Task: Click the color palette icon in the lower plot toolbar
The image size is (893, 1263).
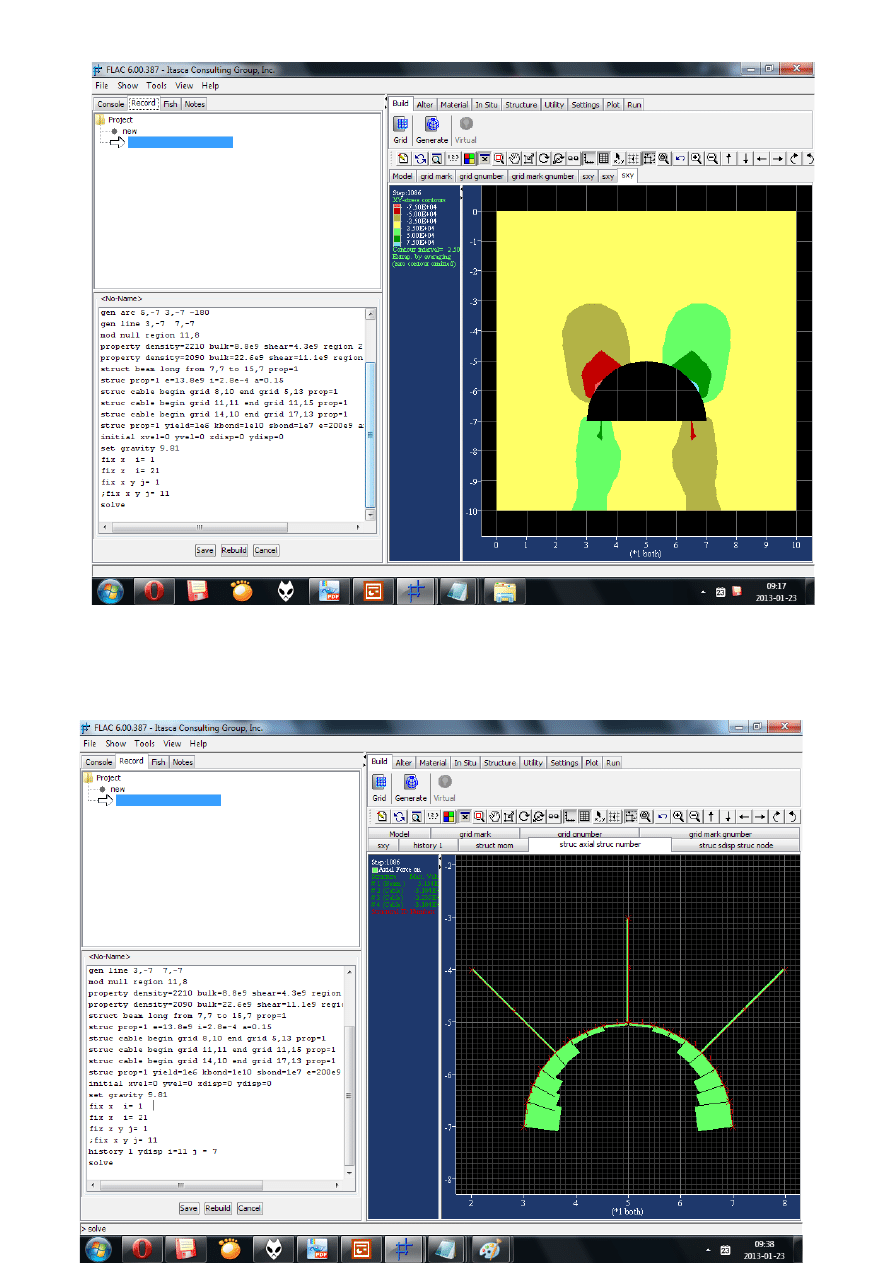Action: pos(449,816)
